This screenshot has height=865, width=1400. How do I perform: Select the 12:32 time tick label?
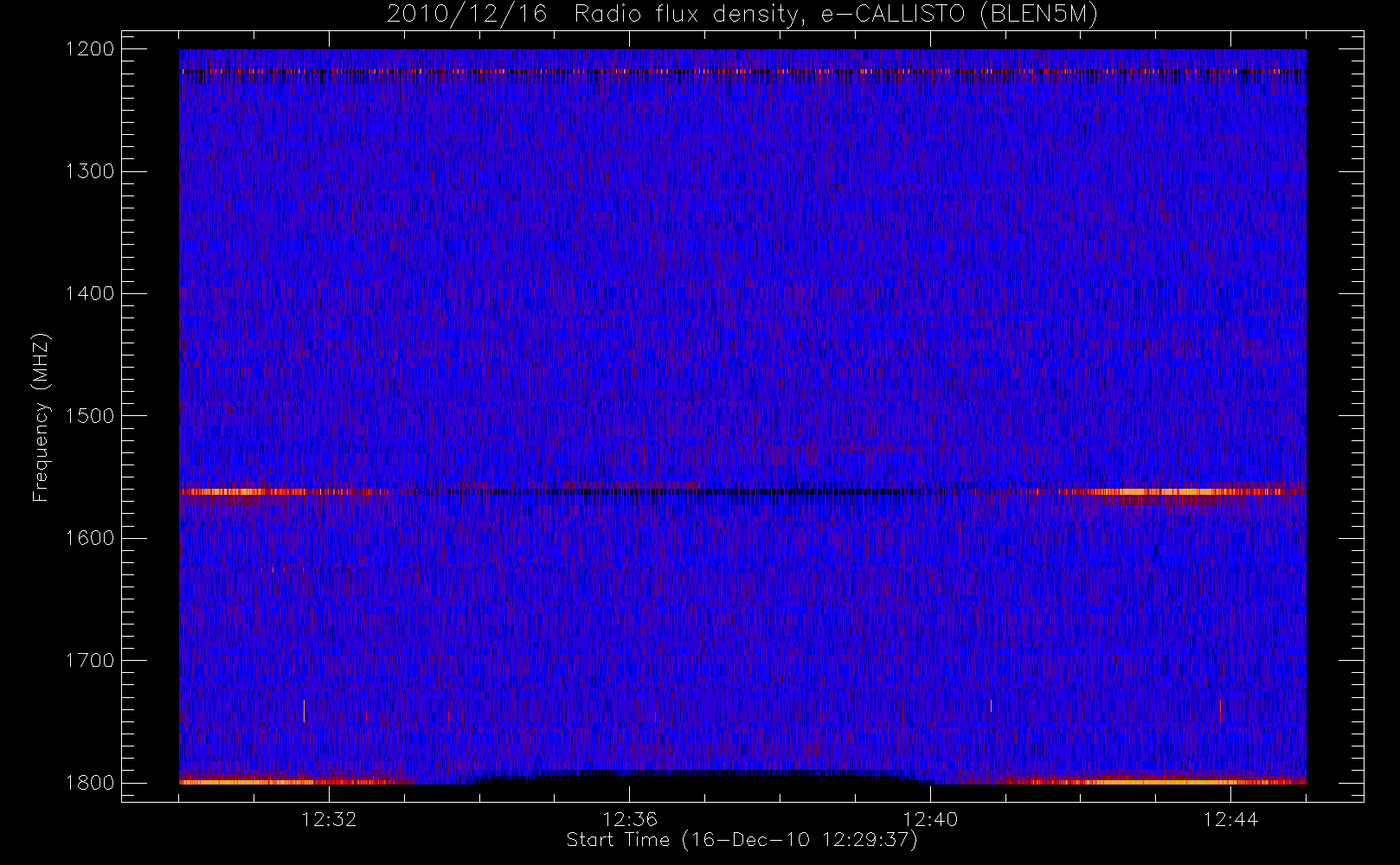[329, 819]
